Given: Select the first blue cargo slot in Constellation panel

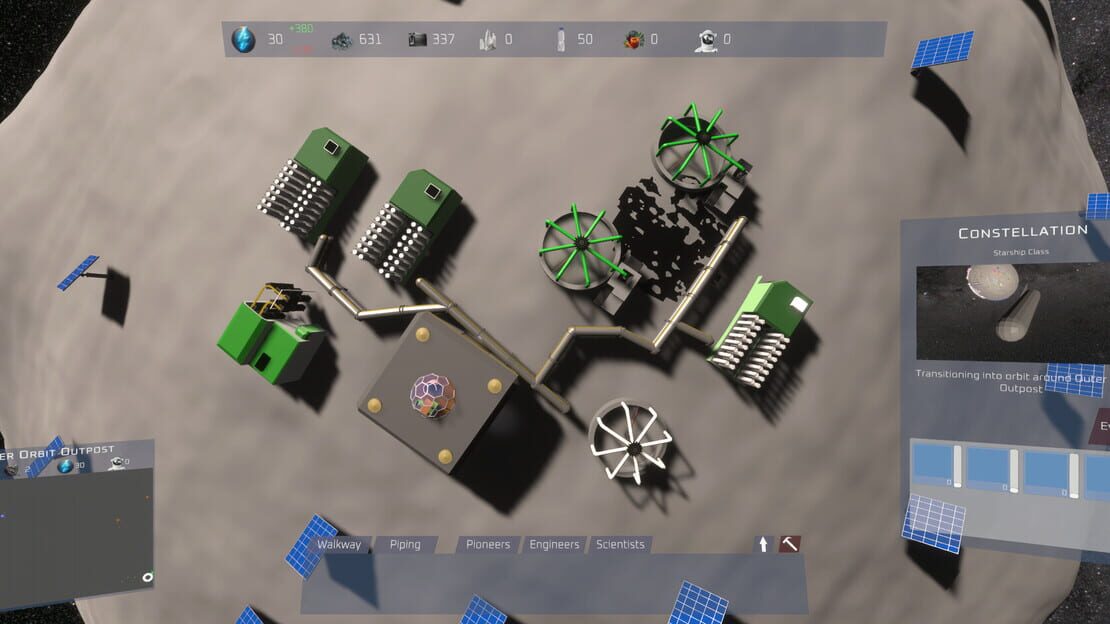Looking at the screenshot, I should (933, 464).
